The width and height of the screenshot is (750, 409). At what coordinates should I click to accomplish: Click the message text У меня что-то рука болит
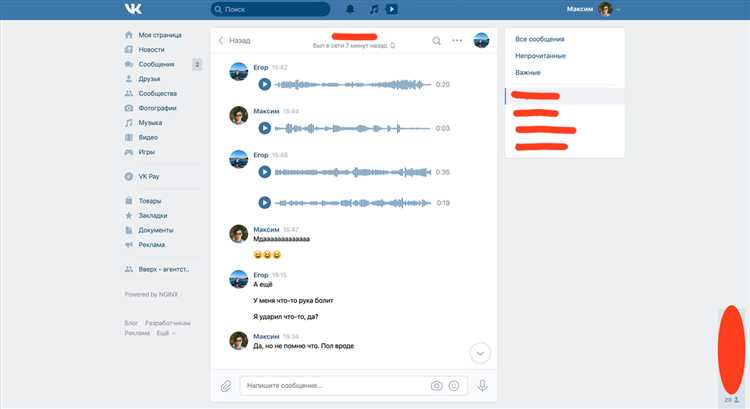point(293,300)
